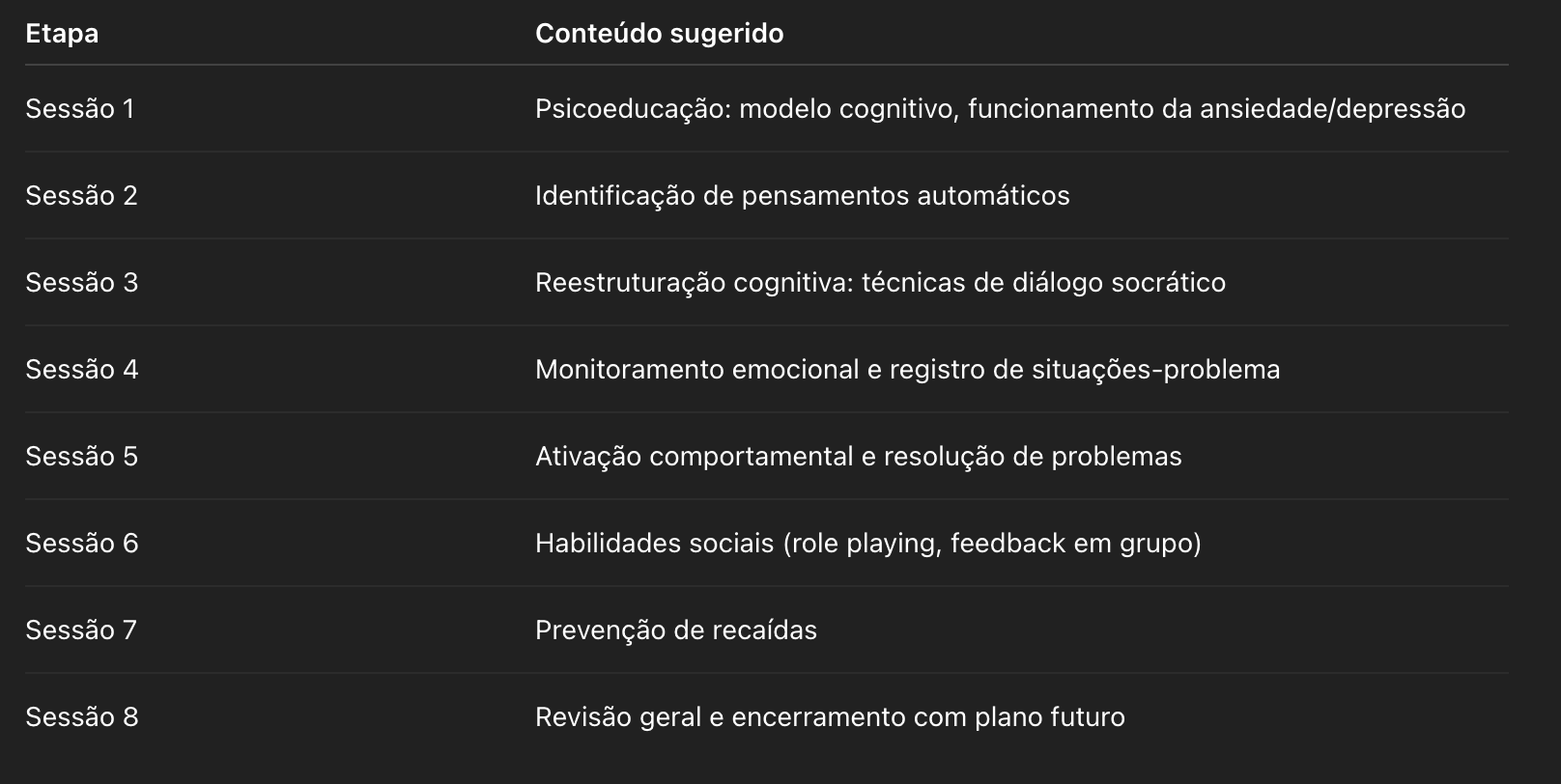Select the Sessão 4 cell
This screenshot has width=1561, height=784.
coord(82,370)
